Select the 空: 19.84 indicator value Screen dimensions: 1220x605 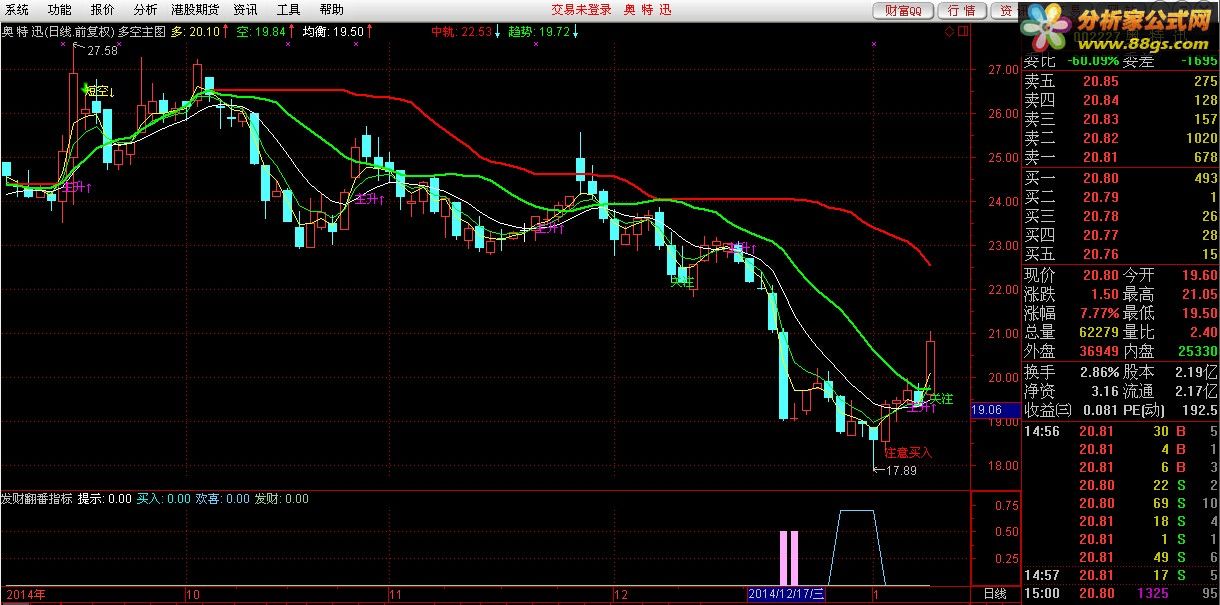tap(265, 32)
